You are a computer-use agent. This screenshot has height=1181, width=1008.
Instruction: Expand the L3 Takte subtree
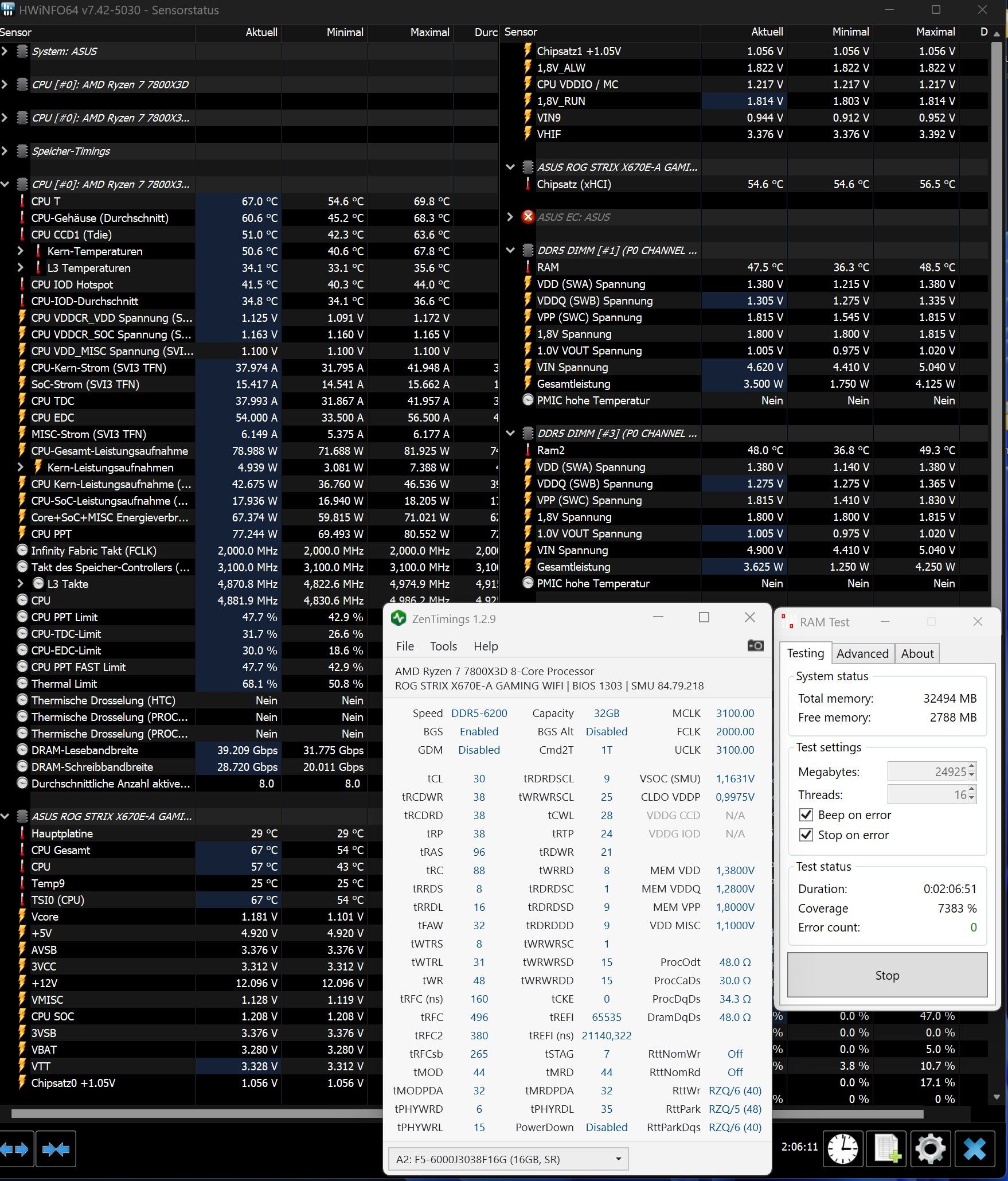[x=21, y=583]
